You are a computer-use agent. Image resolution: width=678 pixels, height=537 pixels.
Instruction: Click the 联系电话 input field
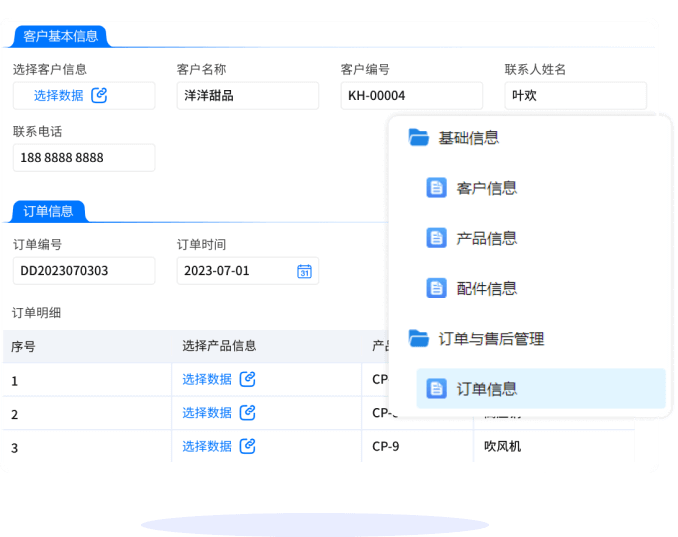(x=83, y=158)
